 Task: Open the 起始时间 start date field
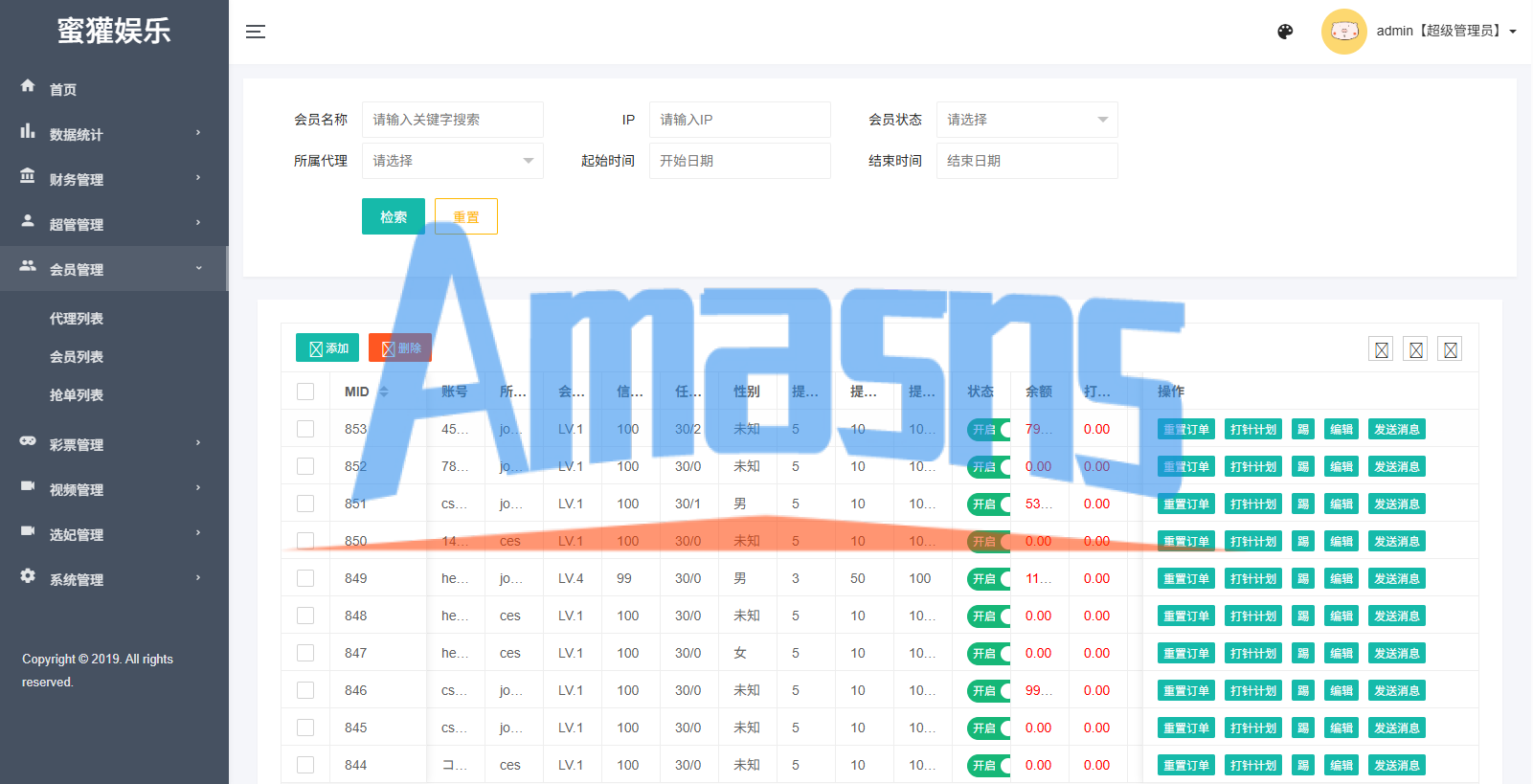coord(739,161)
